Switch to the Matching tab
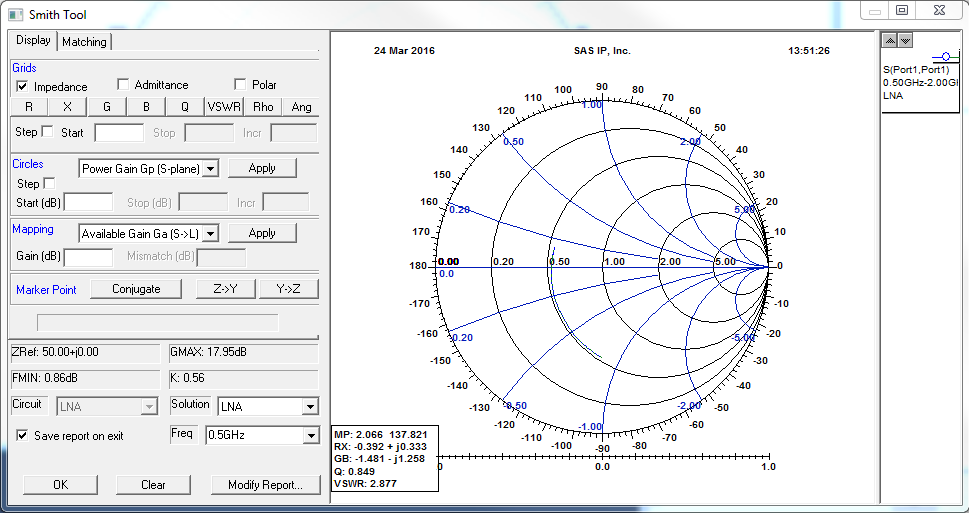The image size is (969, 513). [84, 42]
